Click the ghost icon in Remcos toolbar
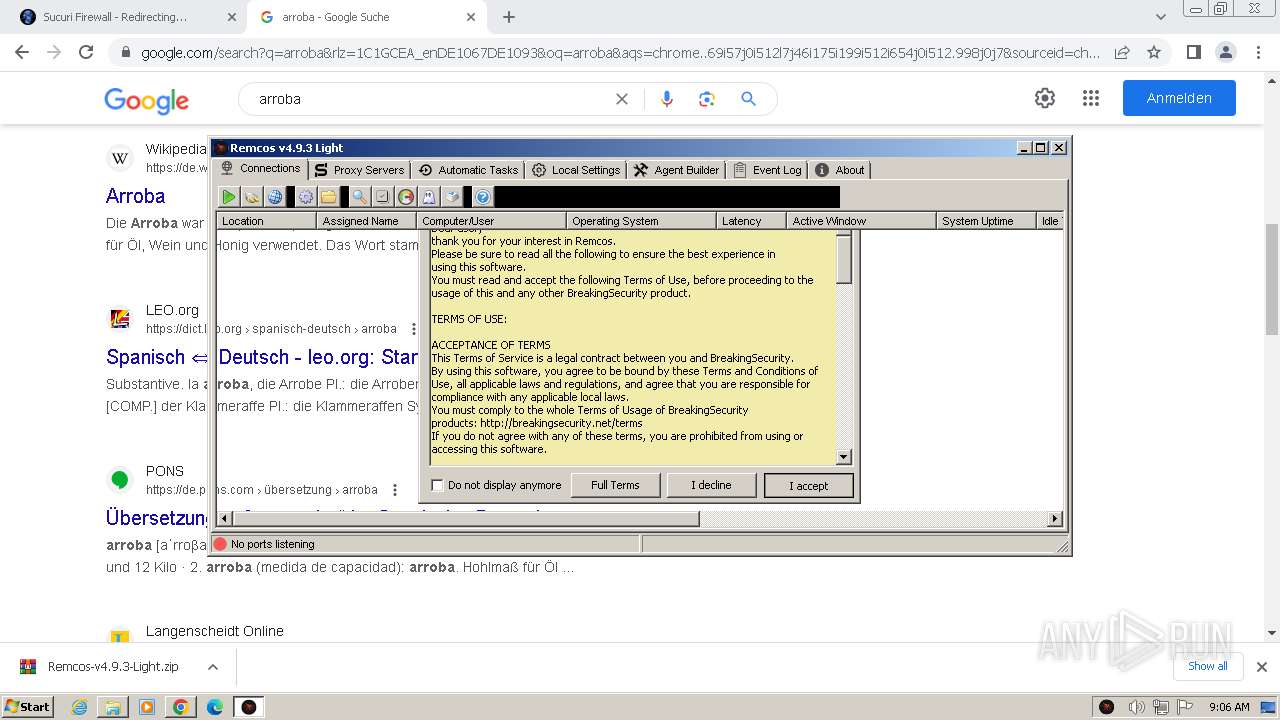Screen dimensions: 1280x720 click(x=429, y=197)
